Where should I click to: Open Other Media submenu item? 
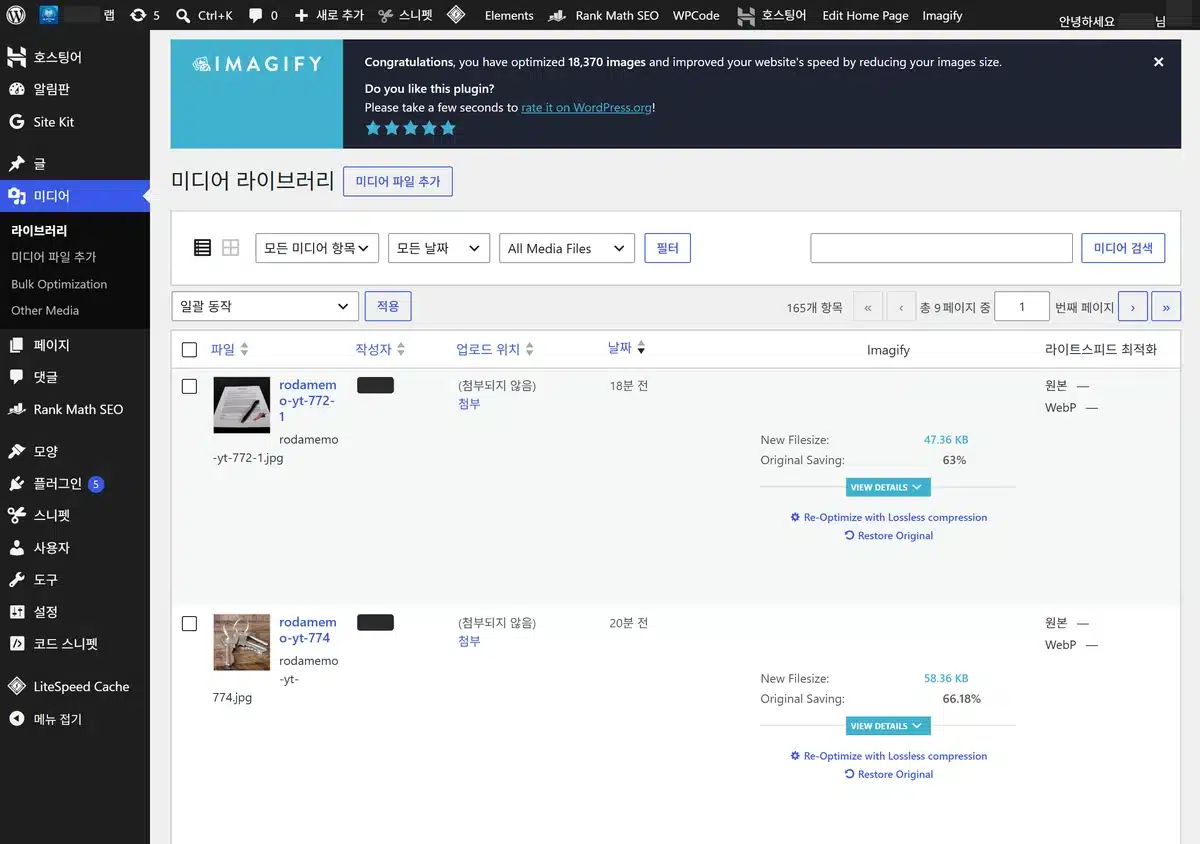click(x=45, y=310)
